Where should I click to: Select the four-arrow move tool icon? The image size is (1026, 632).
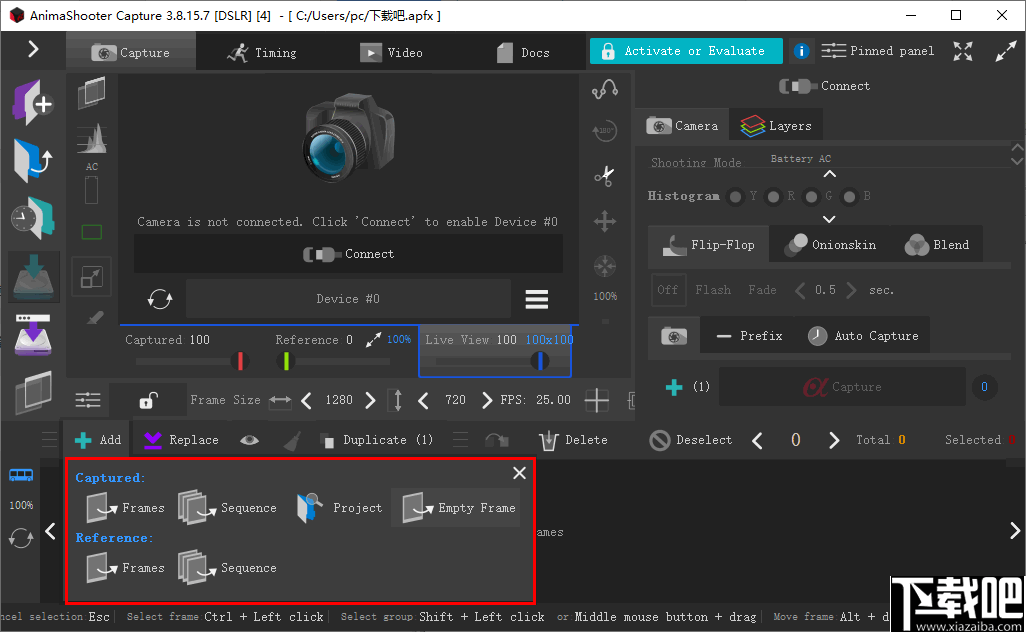(x=605, y=221)
